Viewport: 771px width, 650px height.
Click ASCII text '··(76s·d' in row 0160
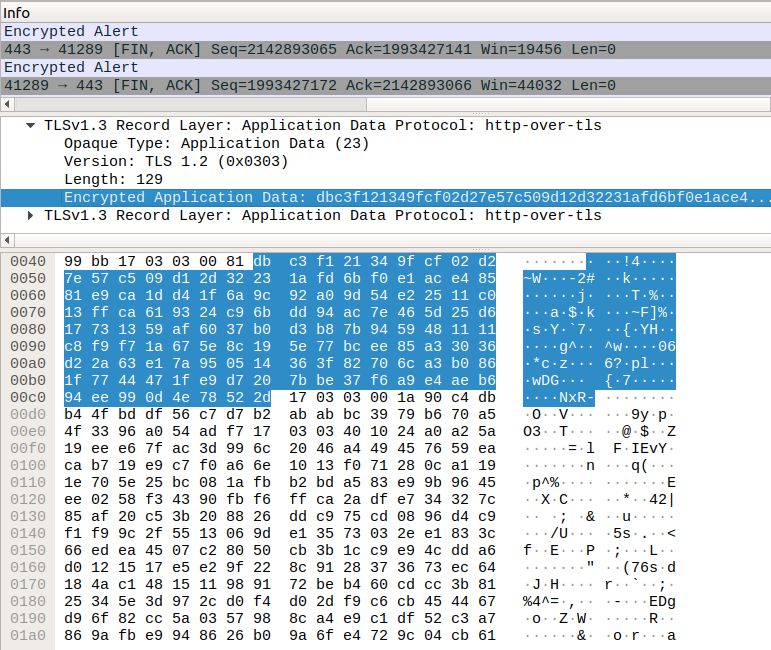click(640, 567)
